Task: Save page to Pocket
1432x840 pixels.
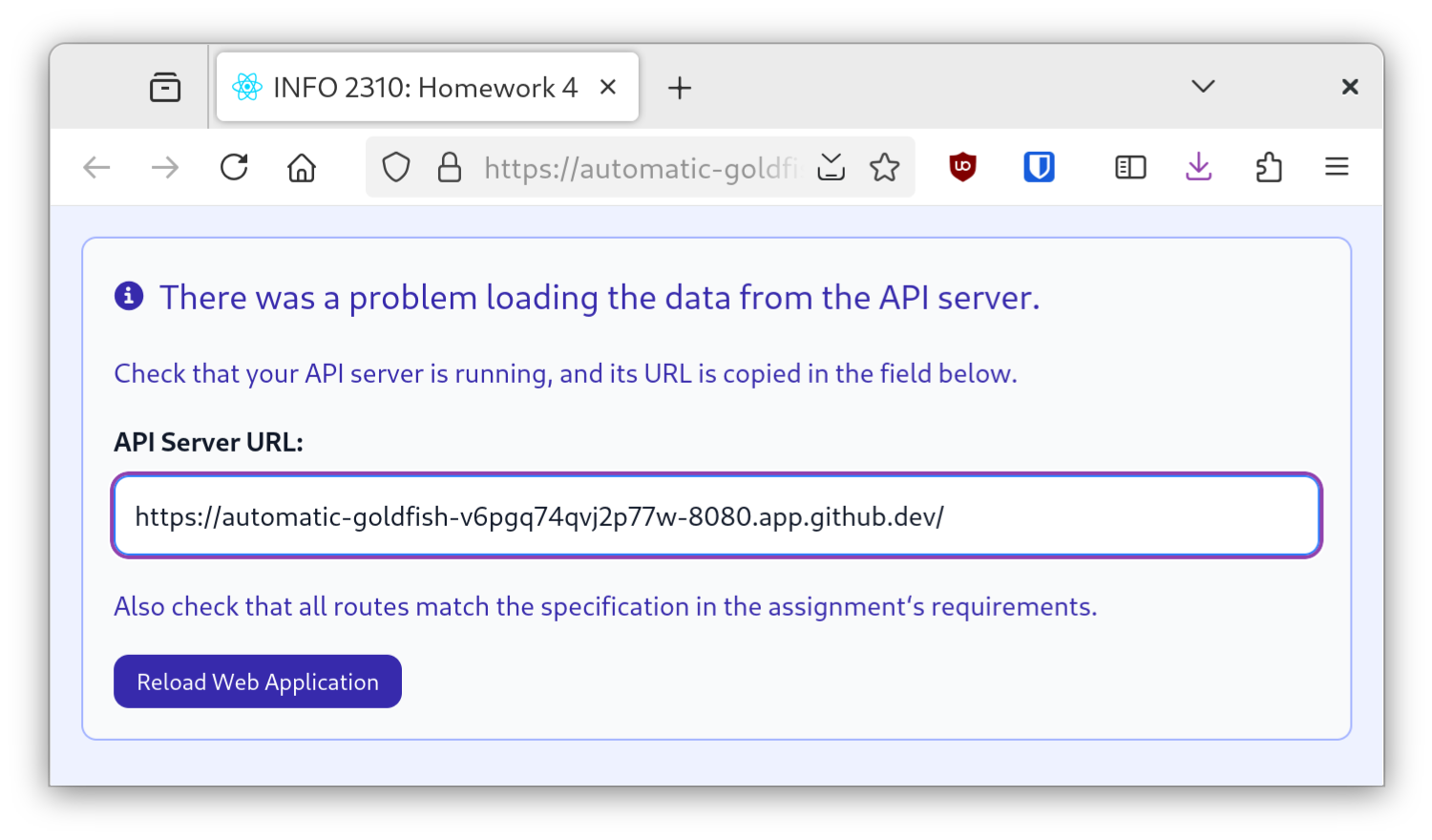Action: click(831, 167)
